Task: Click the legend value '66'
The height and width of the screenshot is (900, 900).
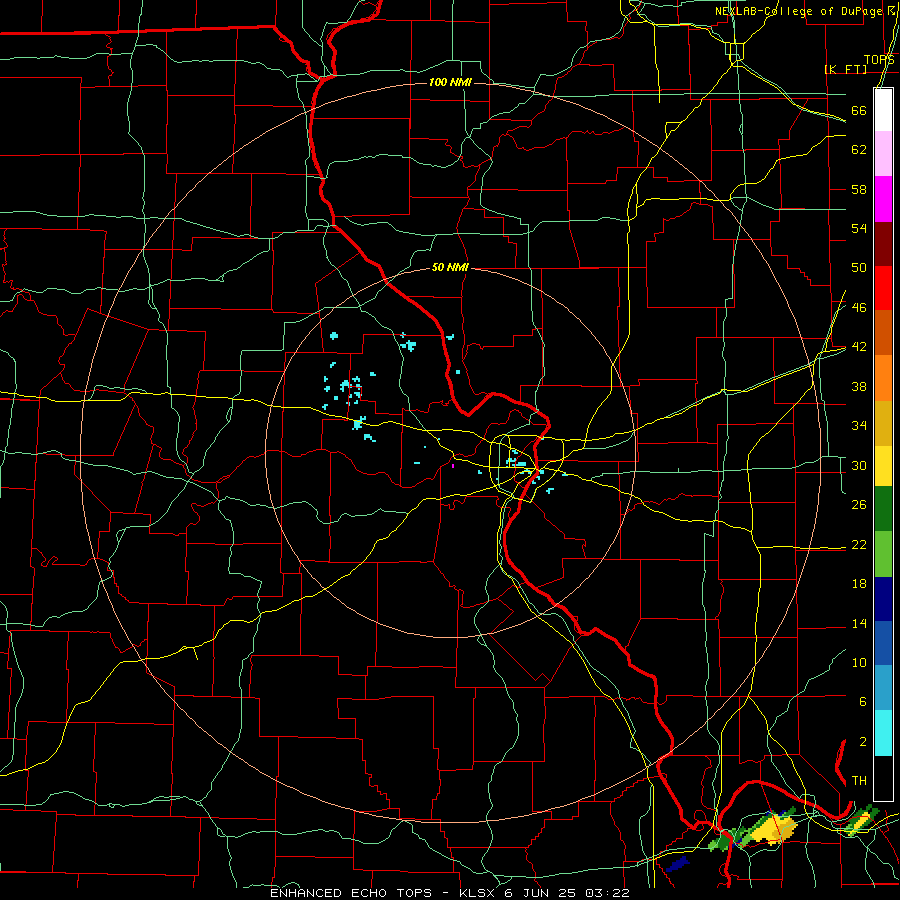Action: coord(859,111)
